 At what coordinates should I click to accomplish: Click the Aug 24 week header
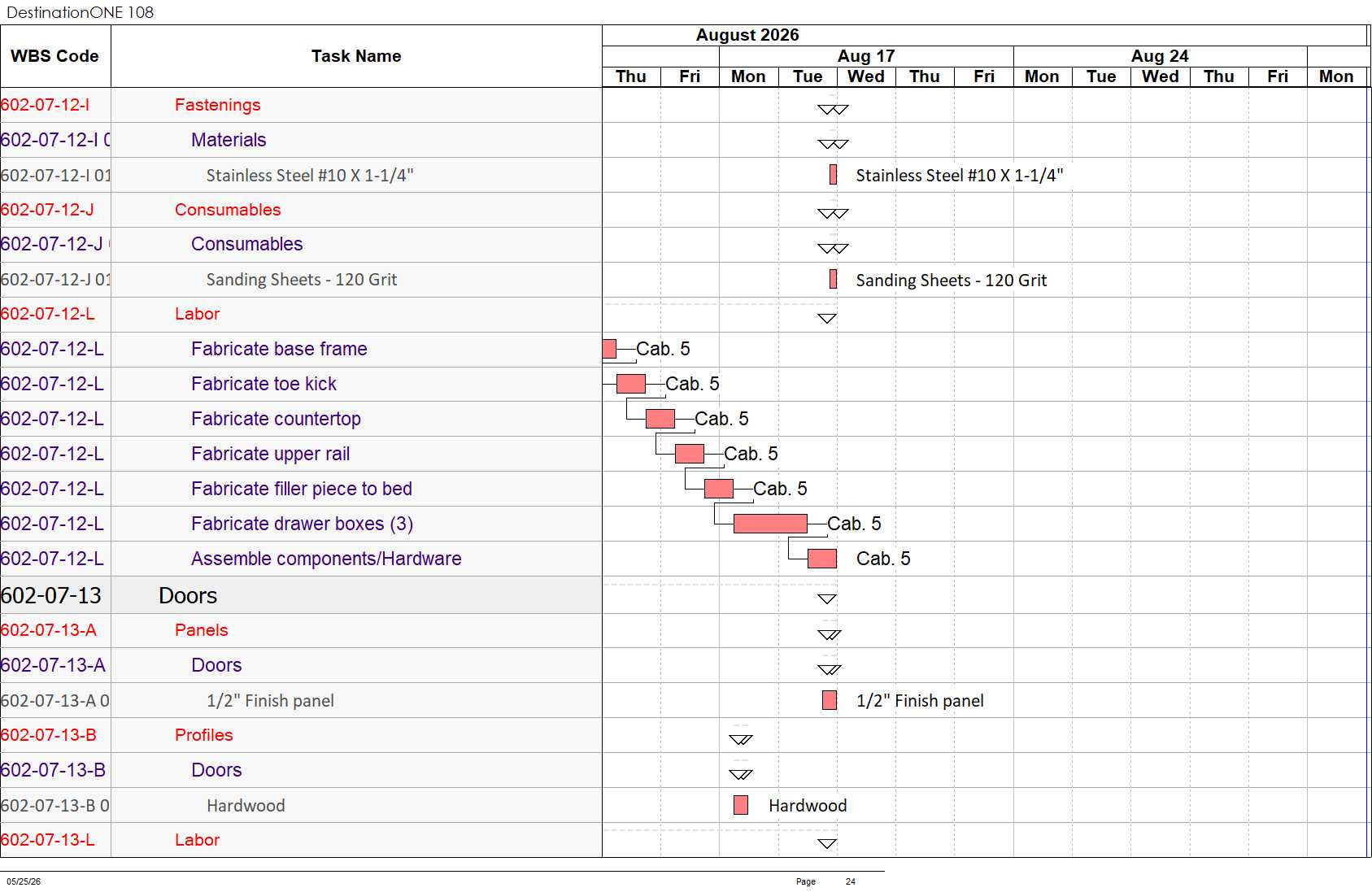pyautogui.click(x=1160, y=56)
